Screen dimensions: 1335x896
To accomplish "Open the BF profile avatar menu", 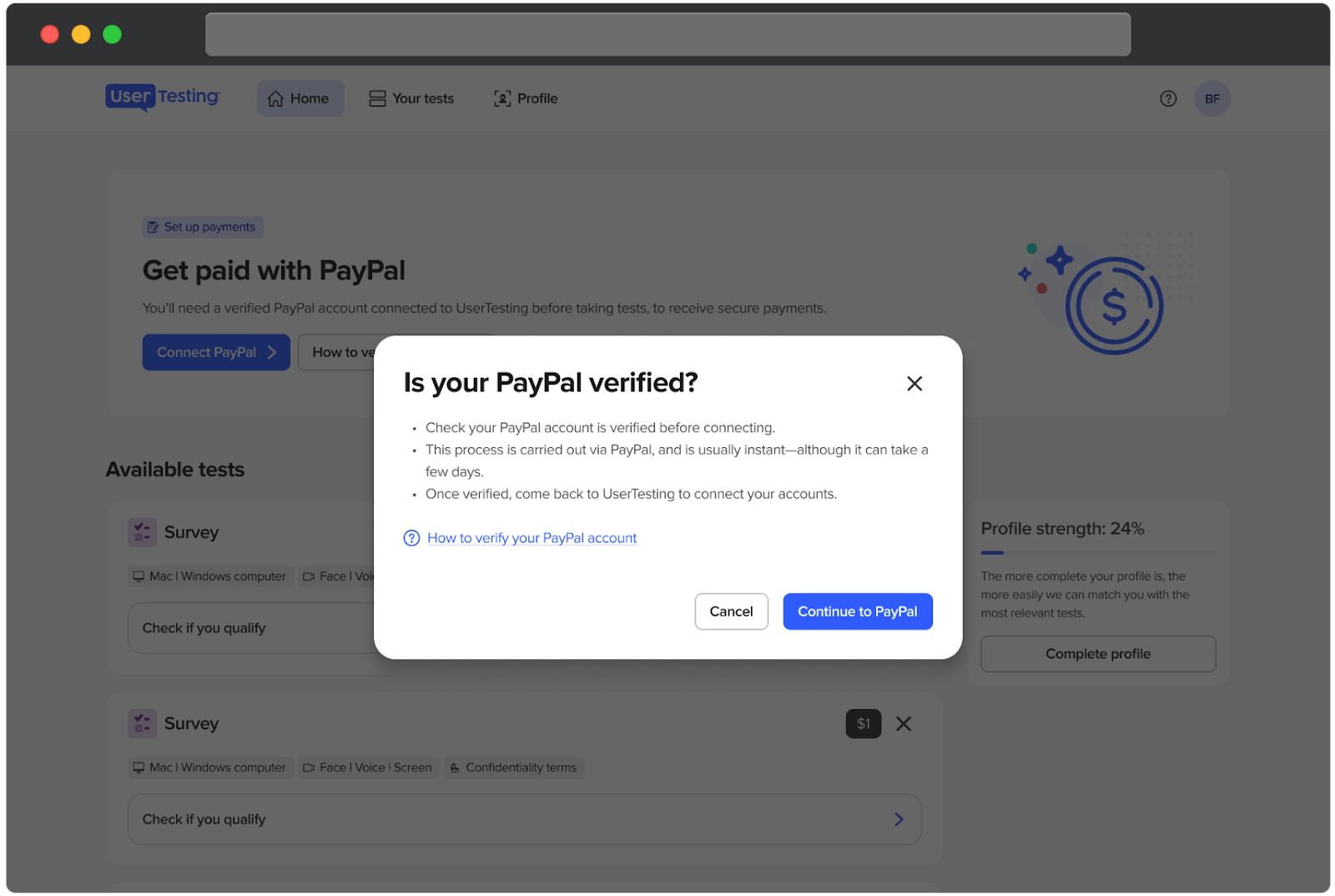I will click(1212, 98).
